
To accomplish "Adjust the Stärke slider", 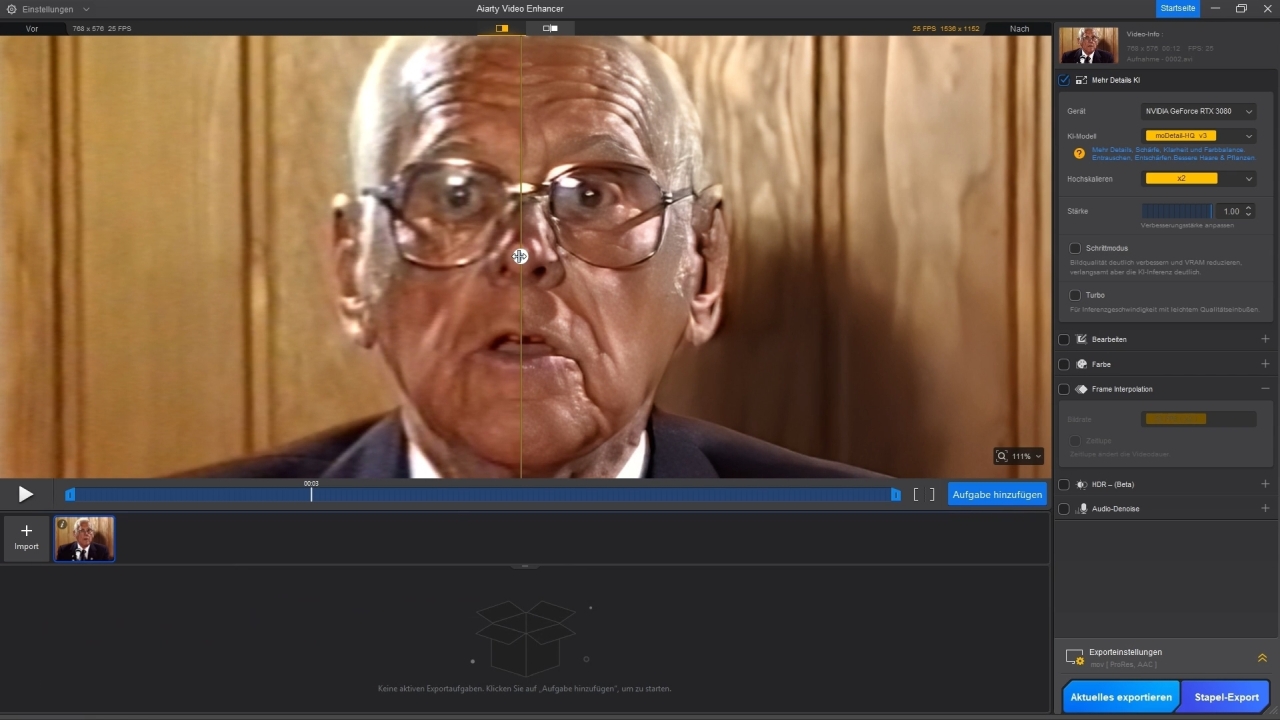I will pyautogui.click(x=1177, y=211).
